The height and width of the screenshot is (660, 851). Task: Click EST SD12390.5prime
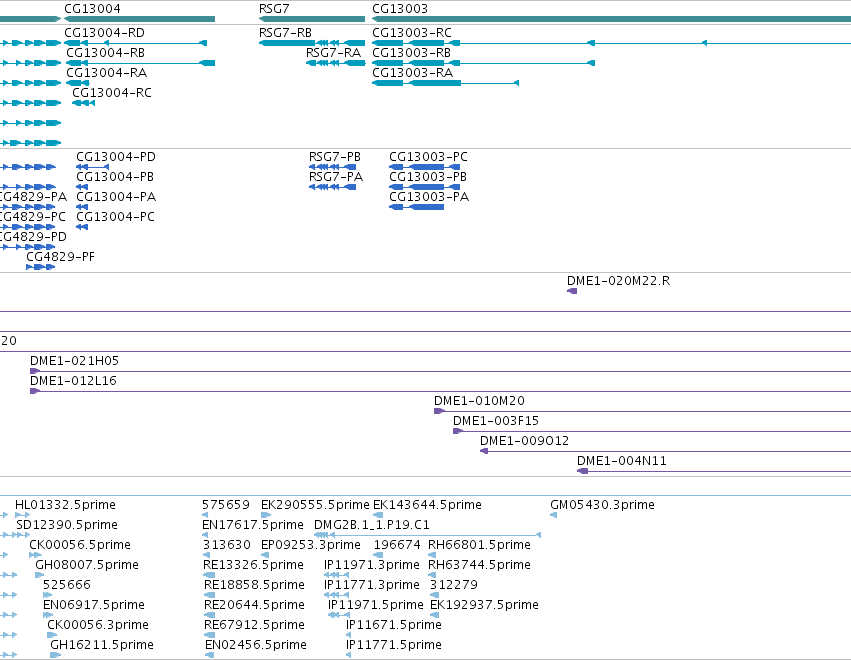tap(23, 535)
